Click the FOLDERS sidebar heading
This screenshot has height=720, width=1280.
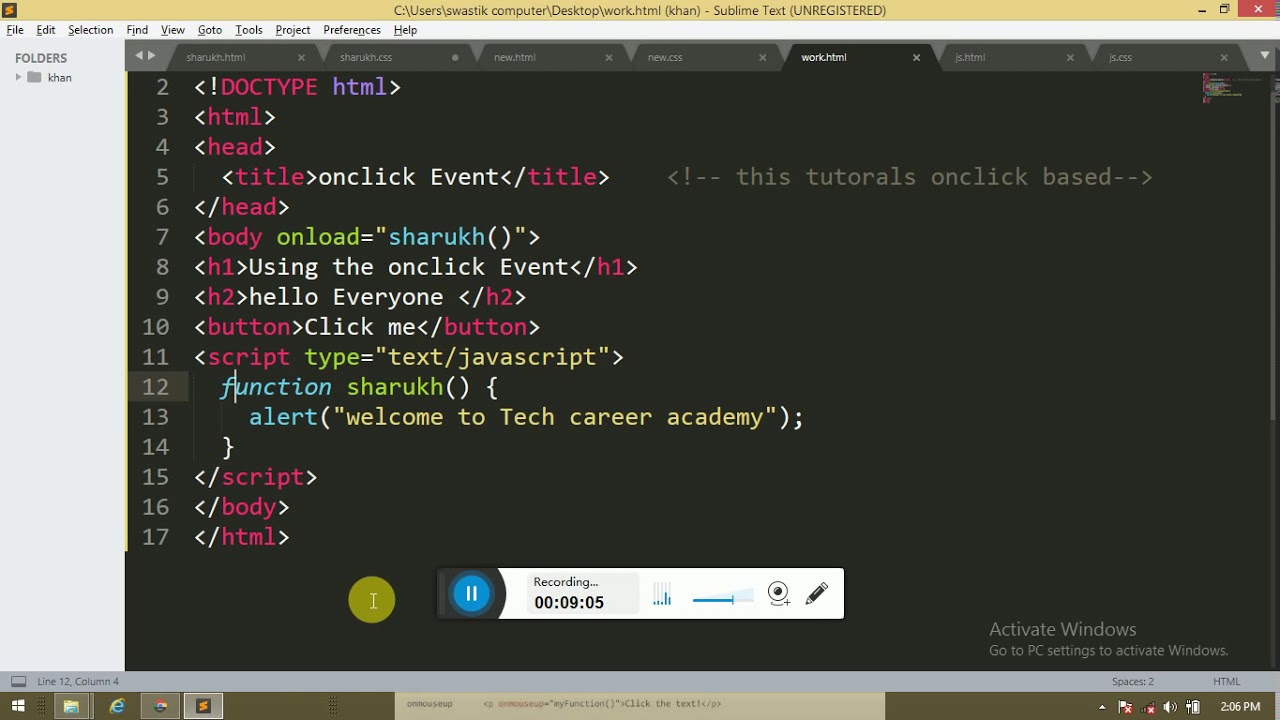[41, 58]
